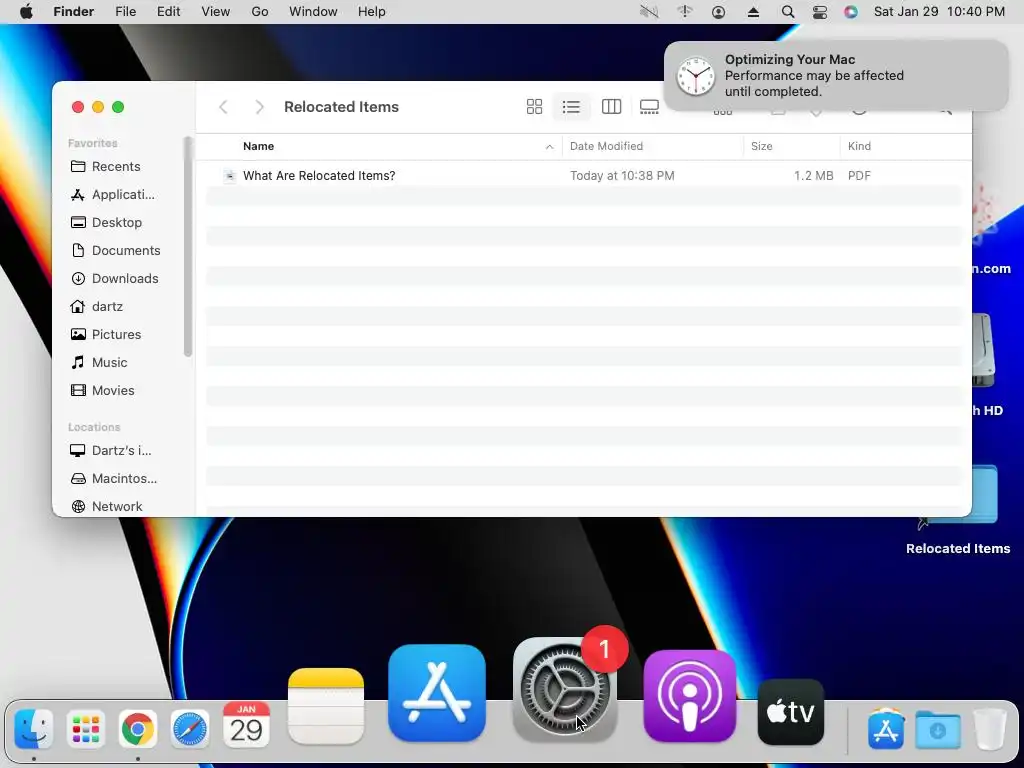Select Dartz's iMac under Locations

[110, 451]
